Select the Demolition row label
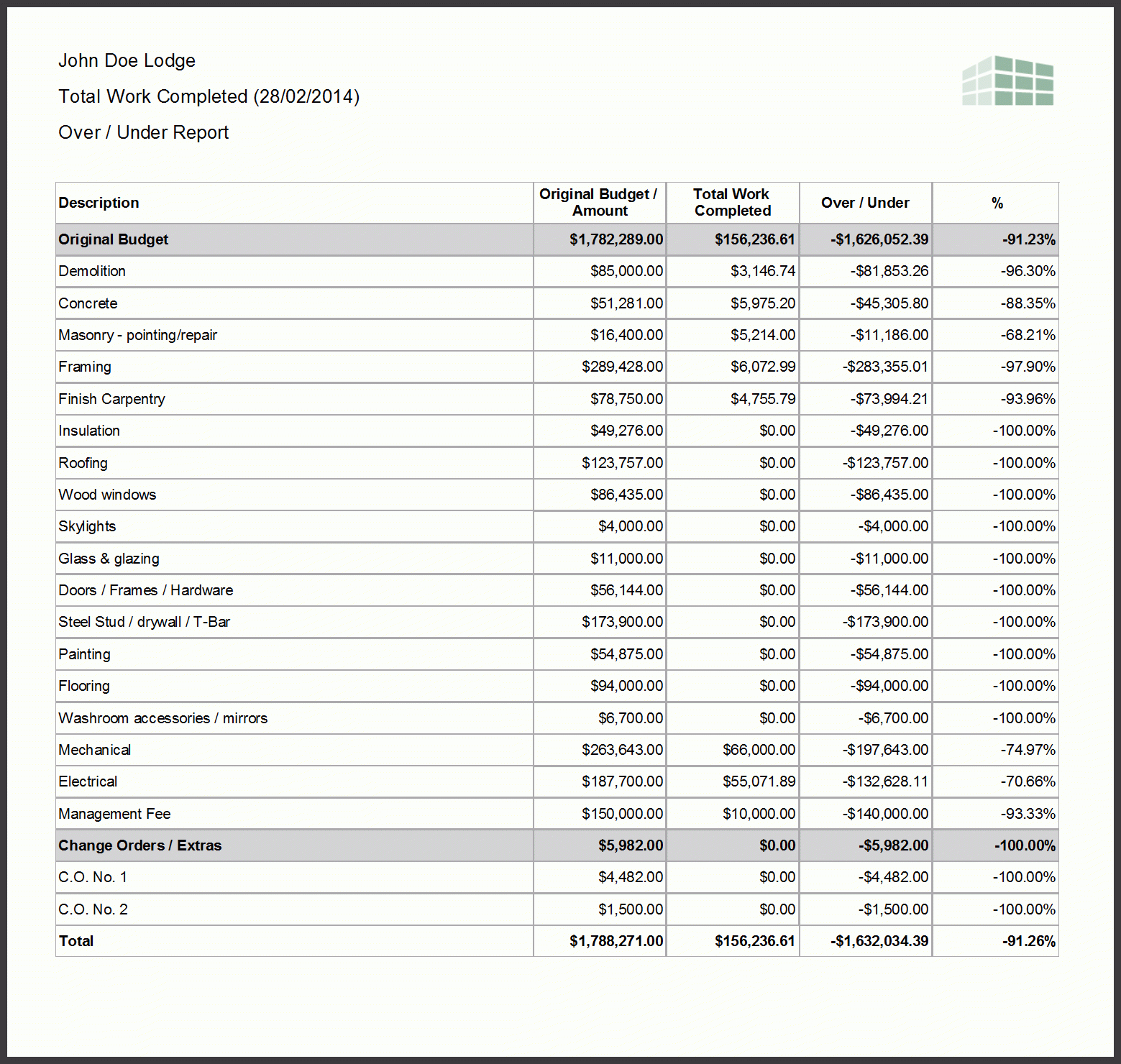This screenshot has height=1064, width=1121. click(x=92, y=271)
